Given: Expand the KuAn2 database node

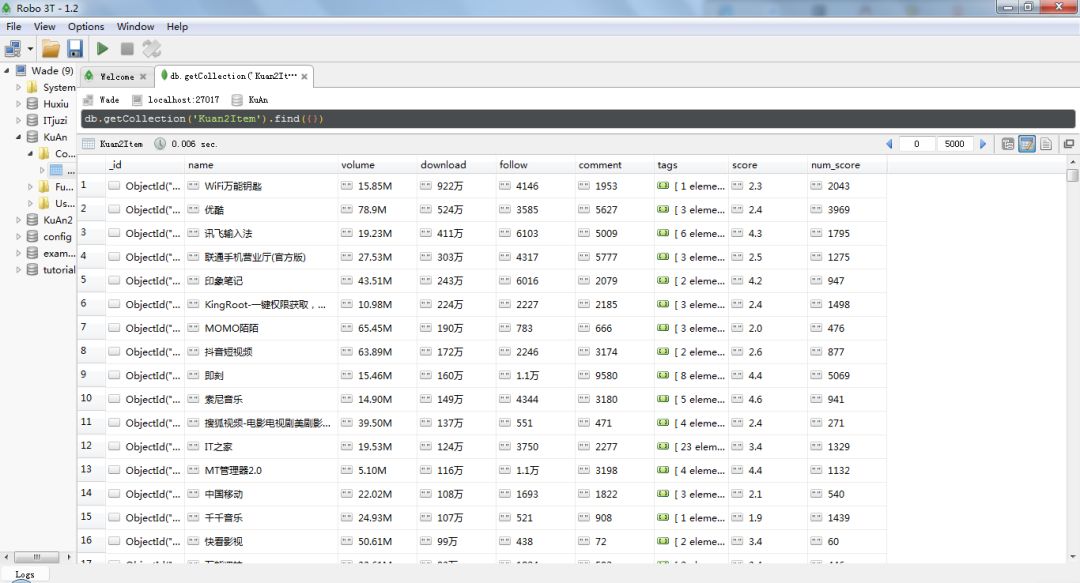Looking at the screenshot, I should (x=19, y=220).
